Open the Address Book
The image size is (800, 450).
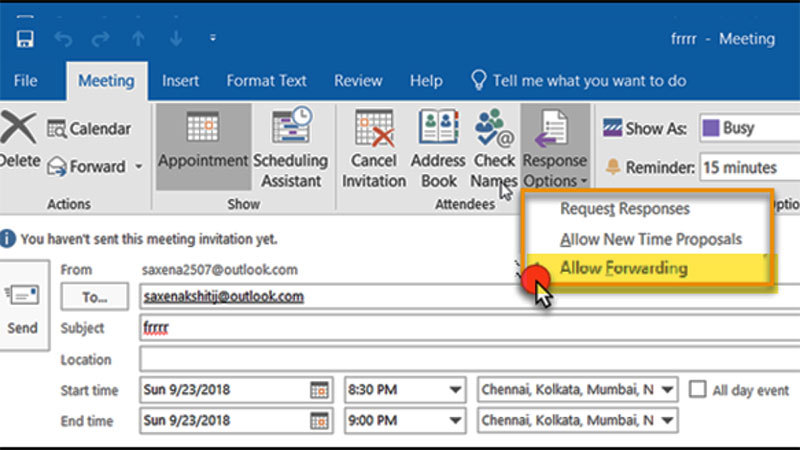(x=438, y=148)
